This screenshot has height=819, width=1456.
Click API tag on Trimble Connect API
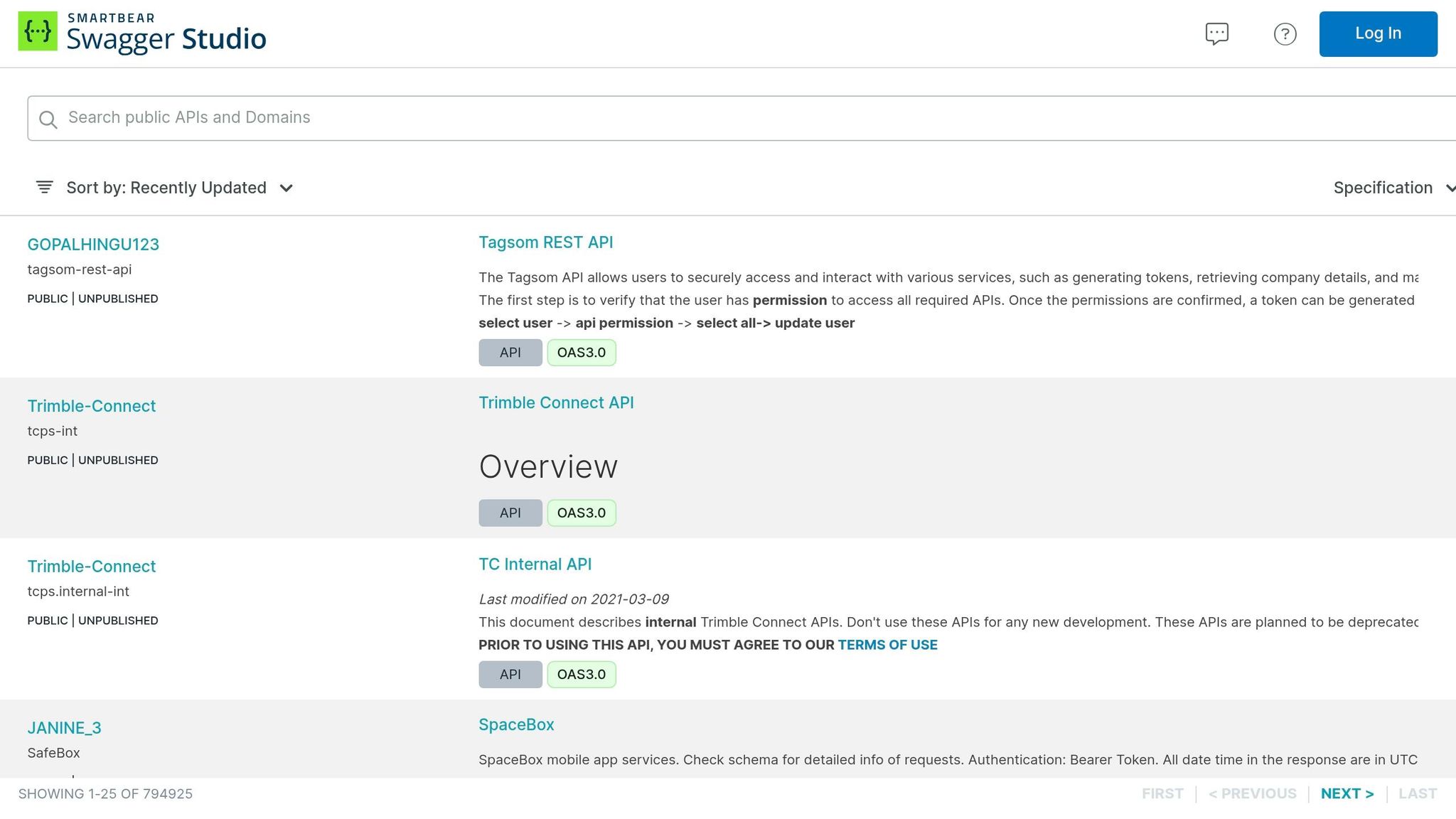pos(510,513)
